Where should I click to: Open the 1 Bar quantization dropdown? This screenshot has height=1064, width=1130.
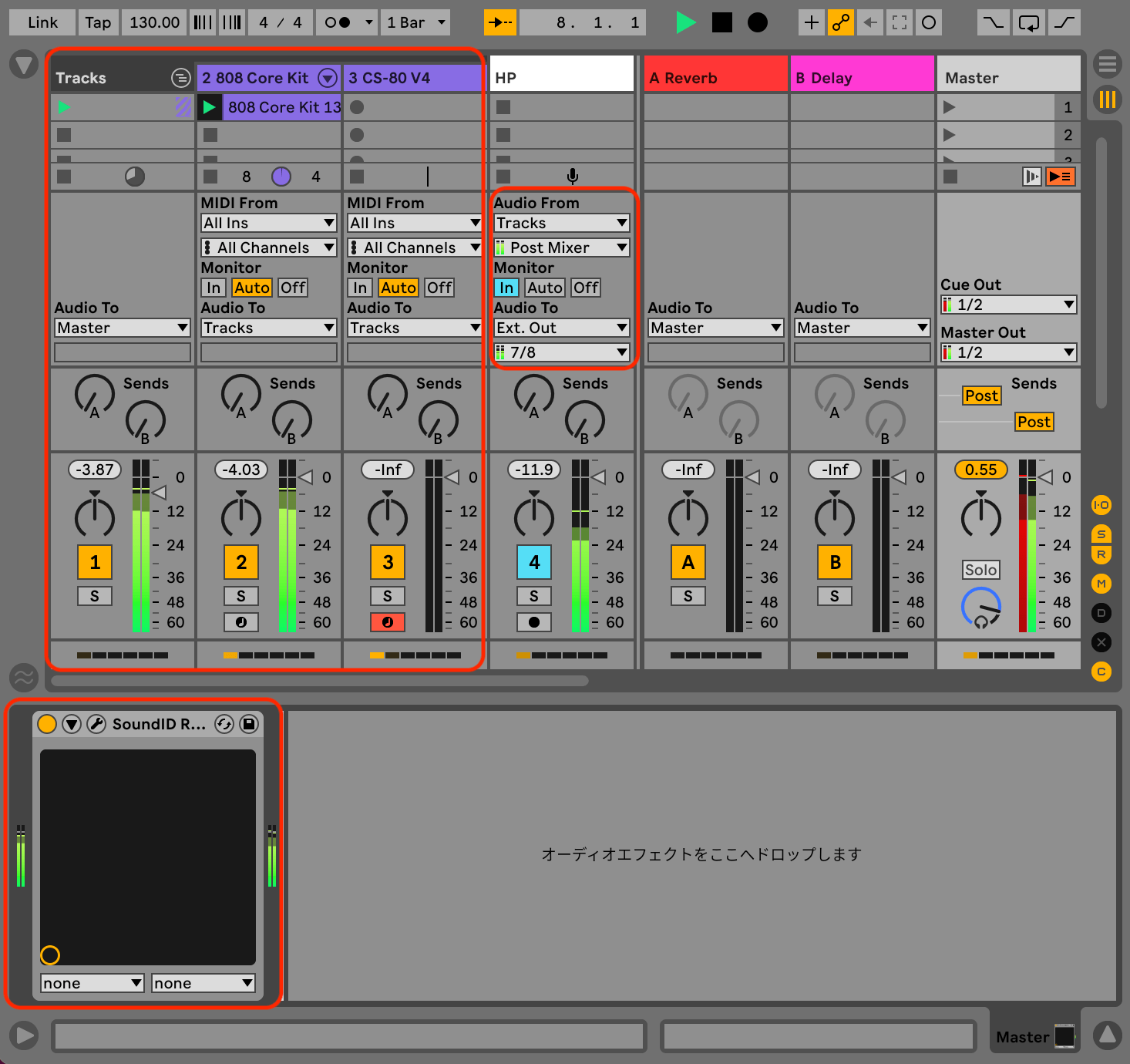click(x=416, y=22)
